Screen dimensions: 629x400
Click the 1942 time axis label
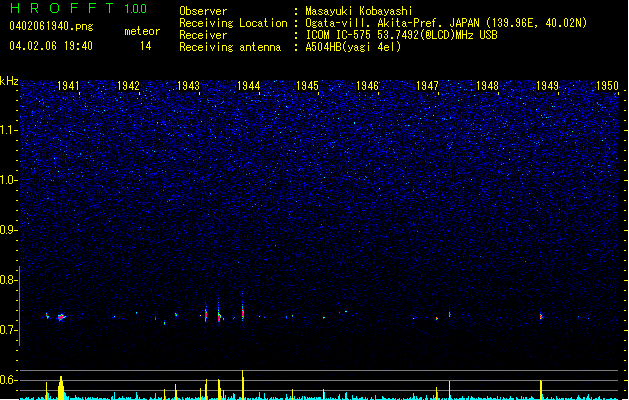coord(128,86)
